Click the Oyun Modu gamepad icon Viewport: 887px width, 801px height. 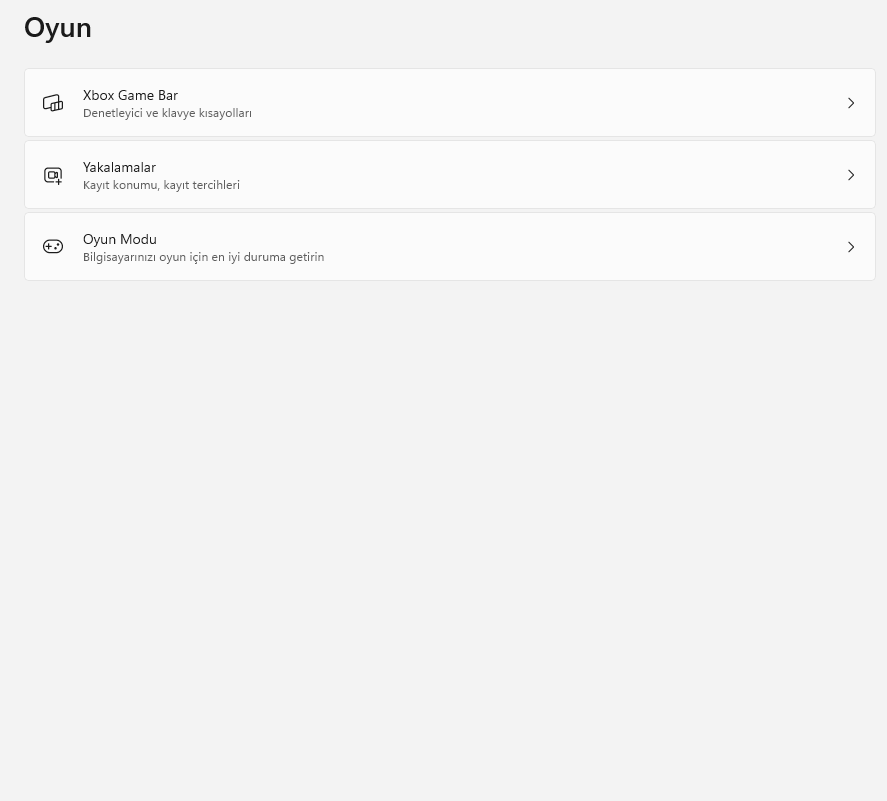[53, 247]
